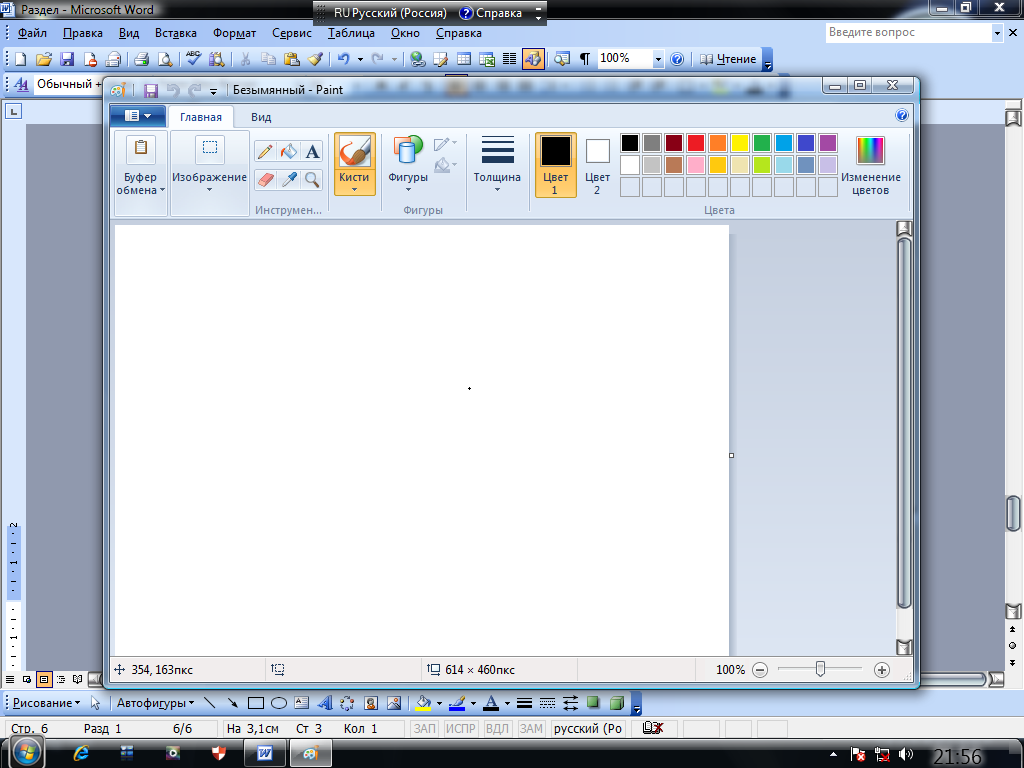1024x768 pixels.
Task: Click the Line tool on Drawing toolbar
Action: pos(210,703)
